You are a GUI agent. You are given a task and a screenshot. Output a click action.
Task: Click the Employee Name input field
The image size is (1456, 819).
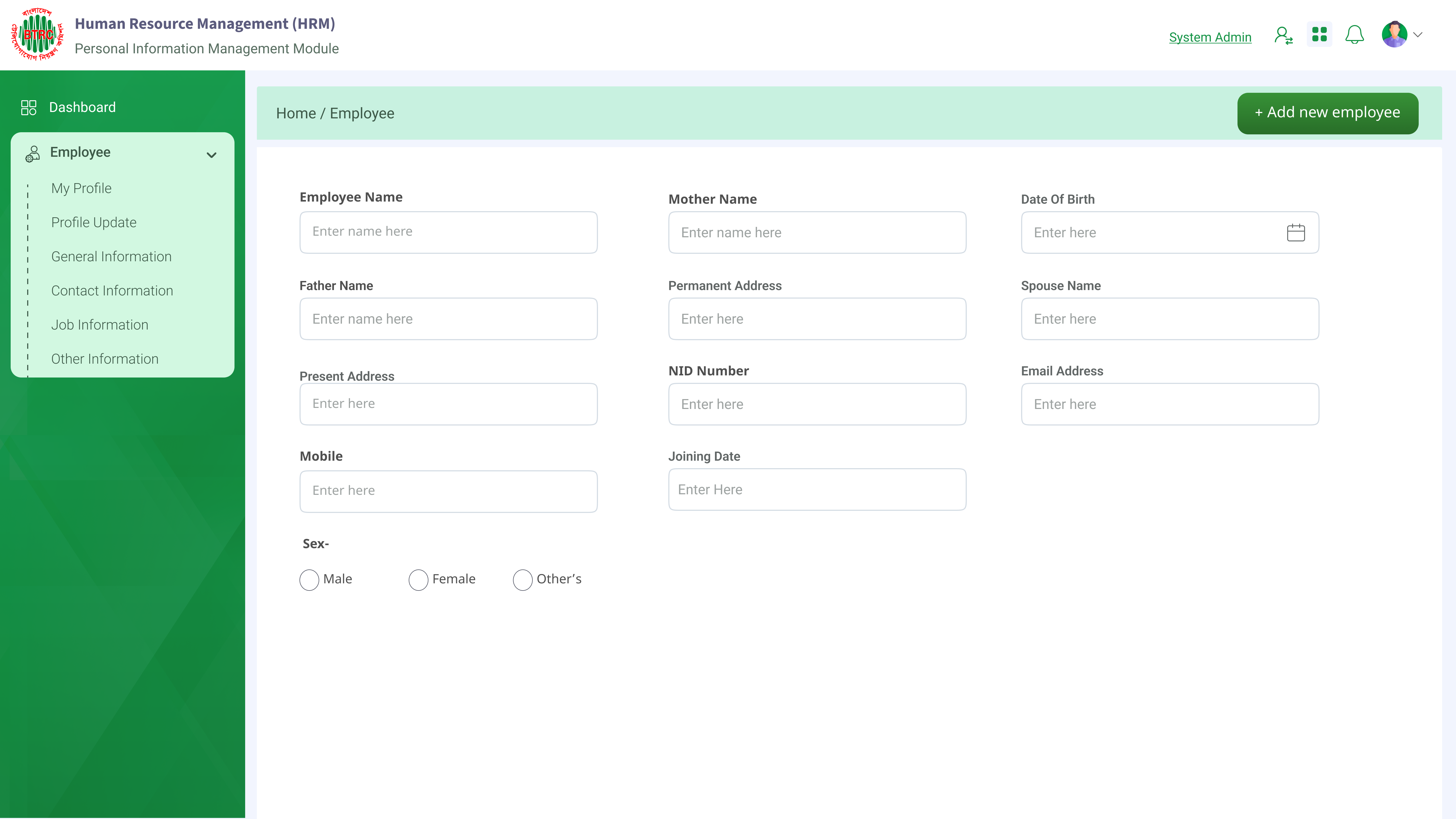[448, 232]
